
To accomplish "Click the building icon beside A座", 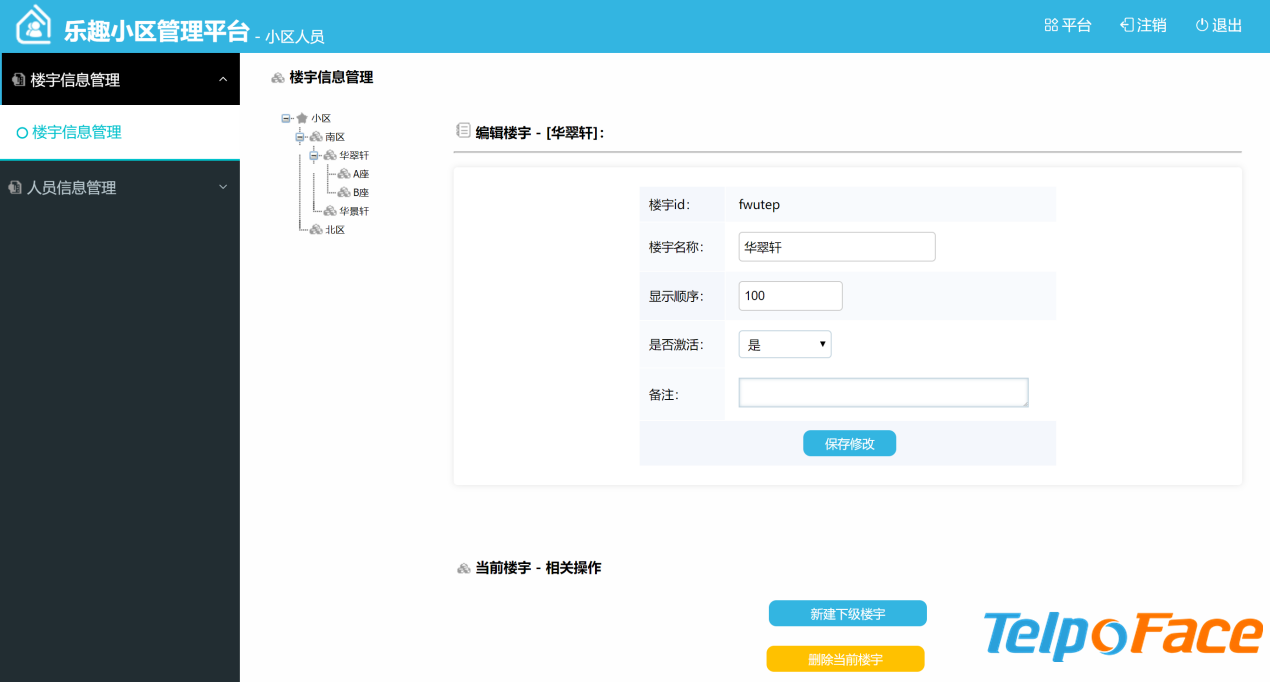I will click(344, 174).
